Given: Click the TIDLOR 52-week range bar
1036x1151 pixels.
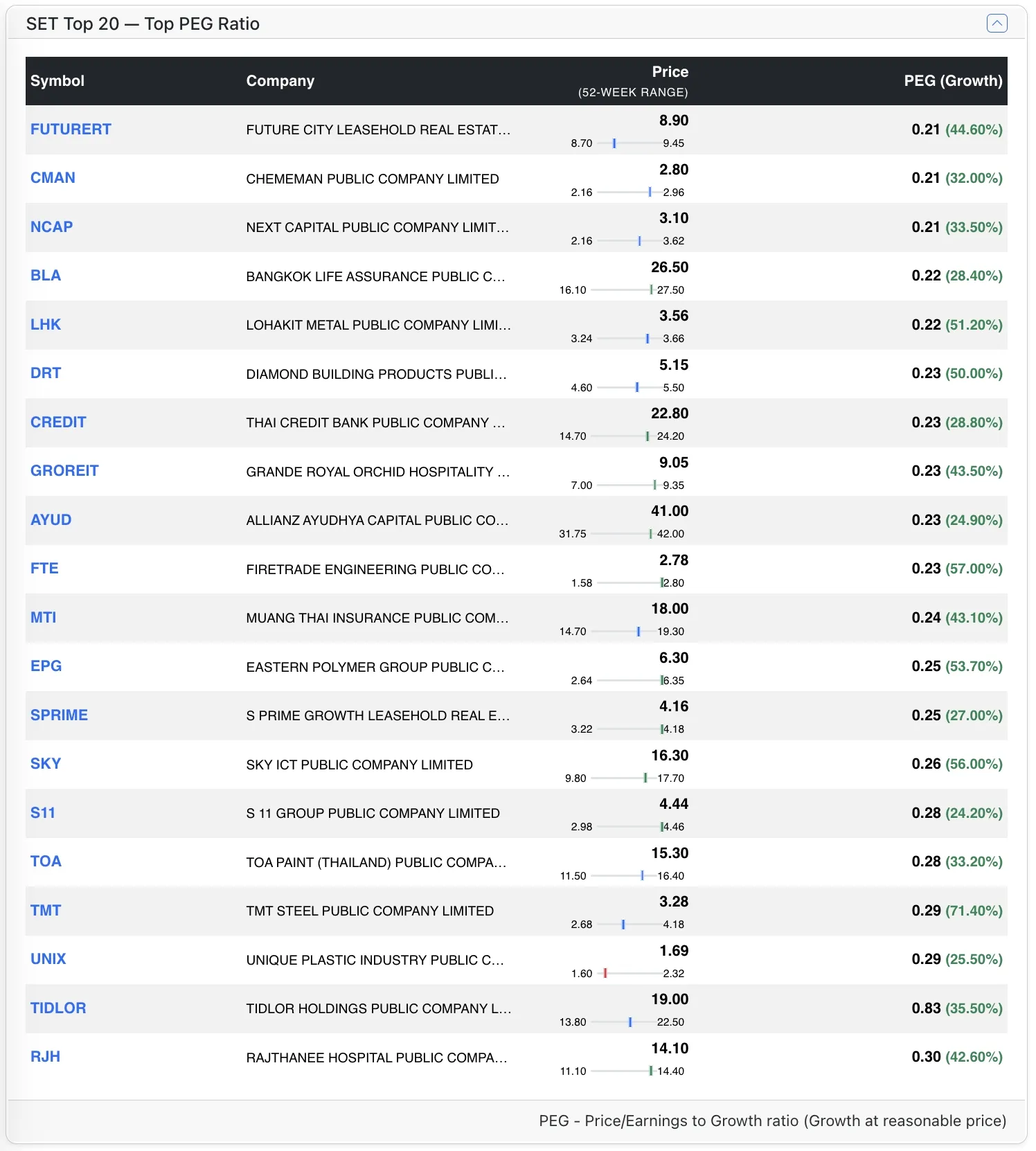Looking at the screenshot, I should (623, 1022).
